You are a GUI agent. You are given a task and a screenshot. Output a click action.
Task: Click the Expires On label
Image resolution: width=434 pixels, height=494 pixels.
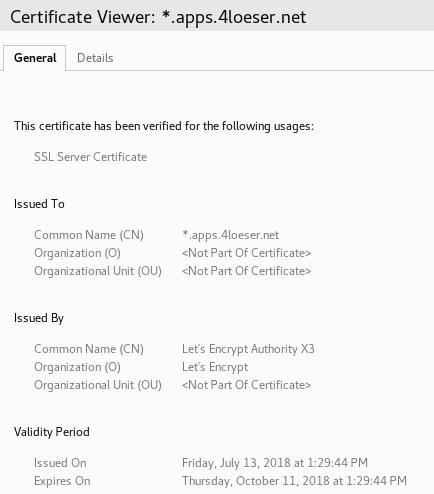[x=62, y=481]
